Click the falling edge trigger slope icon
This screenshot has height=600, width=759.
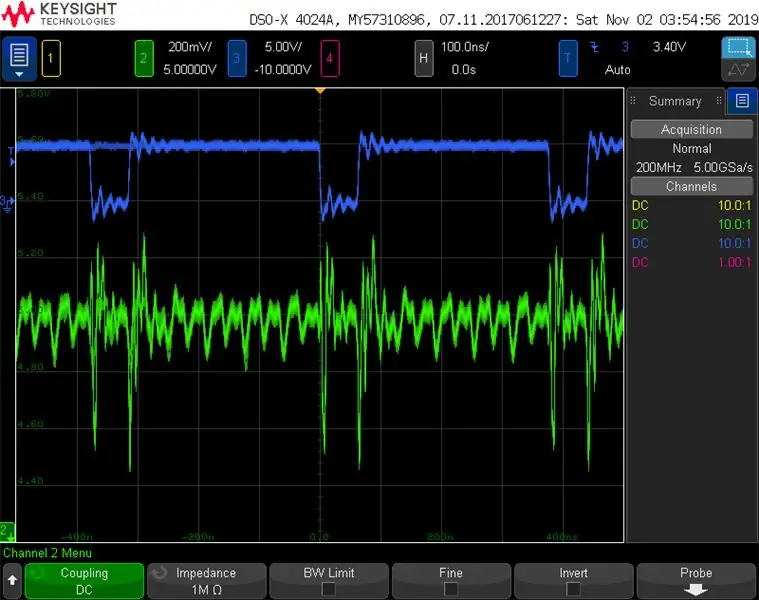coord(594,47)
